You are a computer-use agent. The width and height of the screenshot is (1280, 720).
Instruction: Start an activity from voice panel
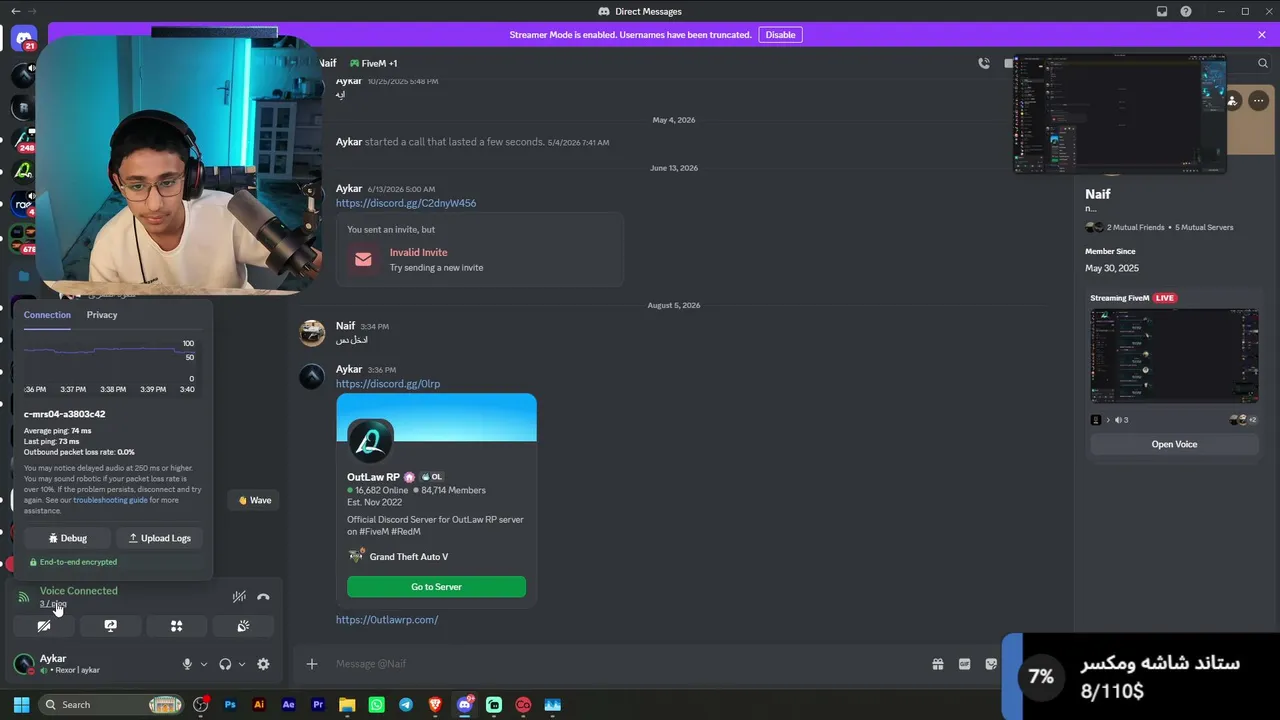176,626
